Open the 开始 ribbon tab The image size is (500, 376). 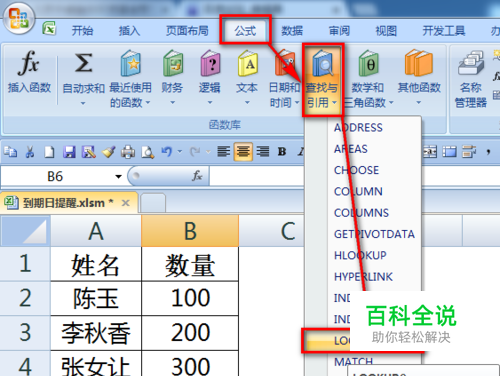point(82,31)
